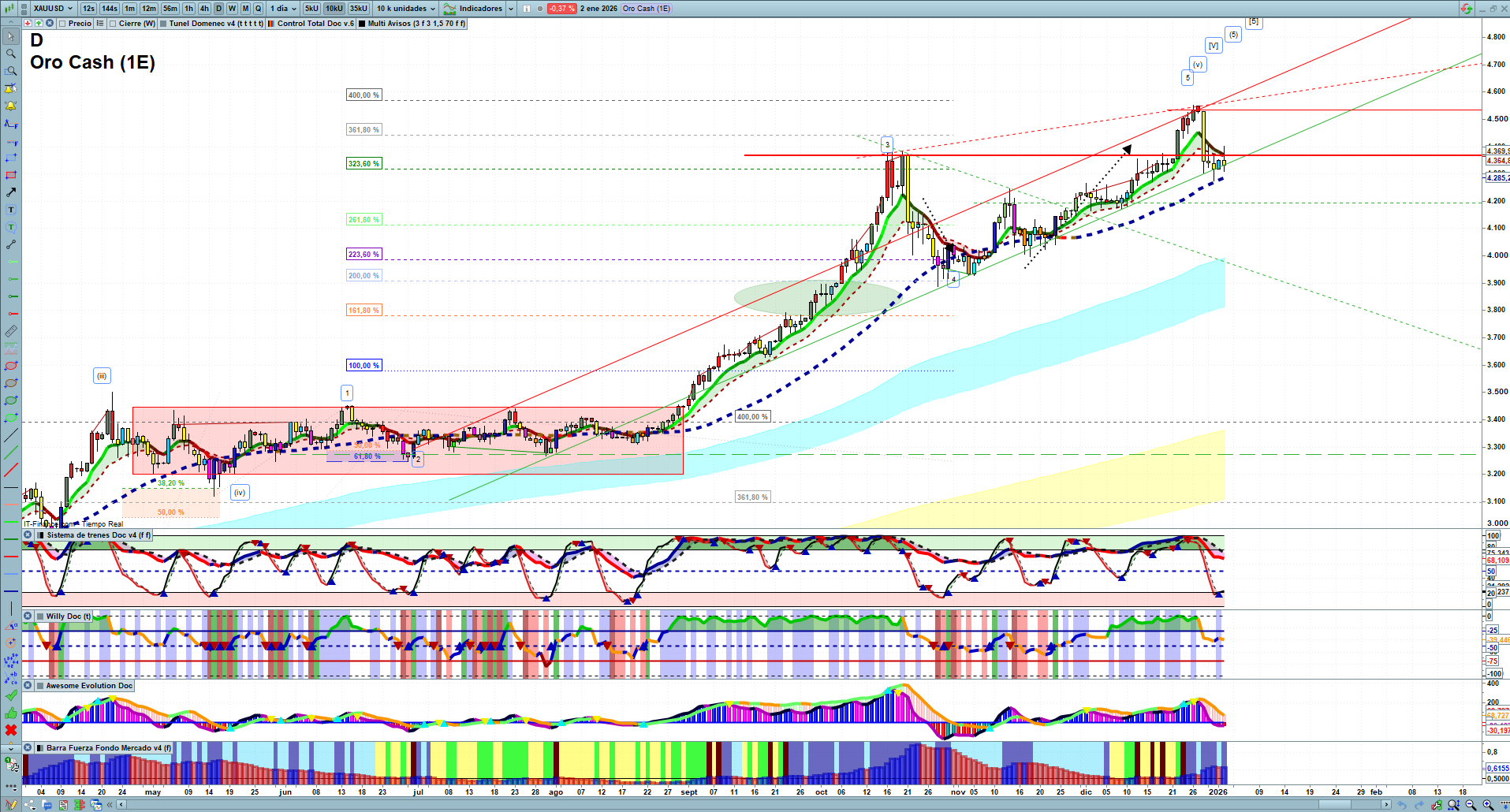The width and height of the screenshot is (1510, 812).
Task: Click the info icon in top toolbar
Action: coord(527,9)
